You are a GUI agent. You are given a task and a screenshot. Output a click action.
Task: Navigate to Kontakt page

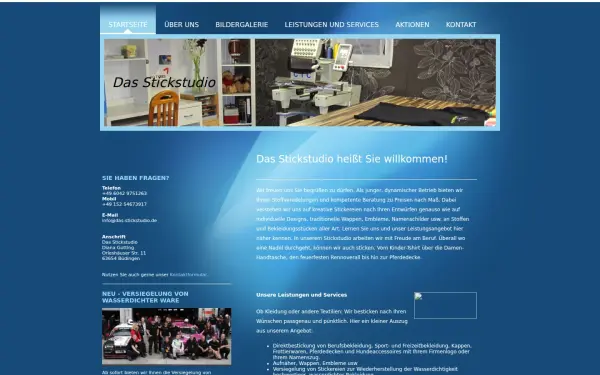pos(461,24)
